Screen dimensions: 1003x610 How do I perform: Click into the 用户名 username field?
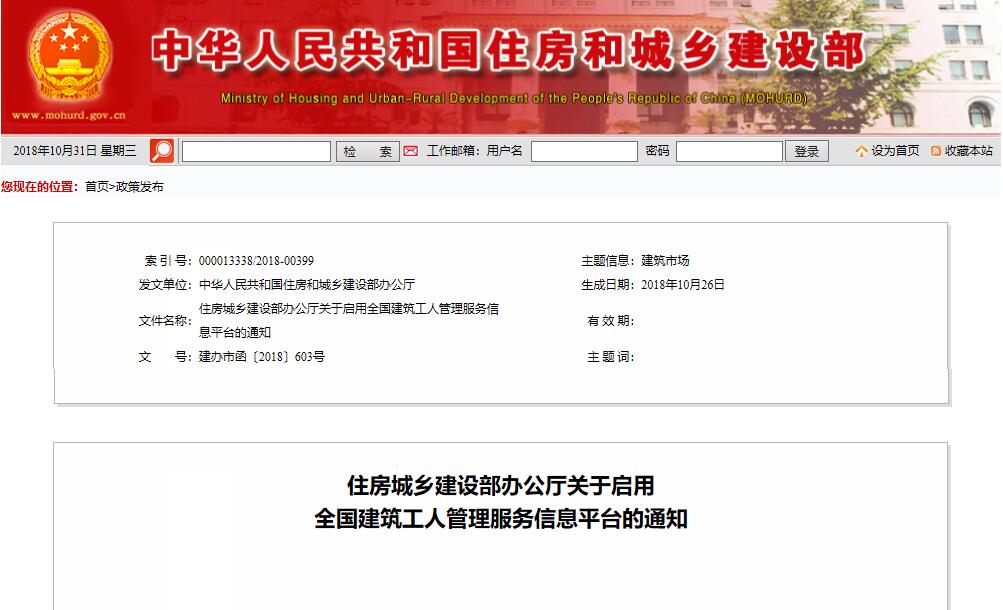pyautogui.click(x=584, y=151)
